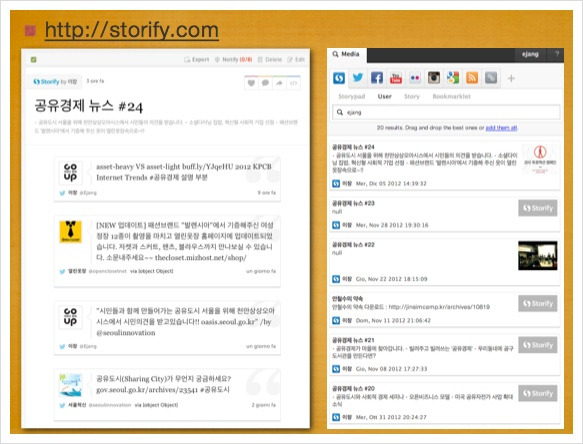
Task: Click photo thumbnail of #22 result
Action: (x=538, y=255)
